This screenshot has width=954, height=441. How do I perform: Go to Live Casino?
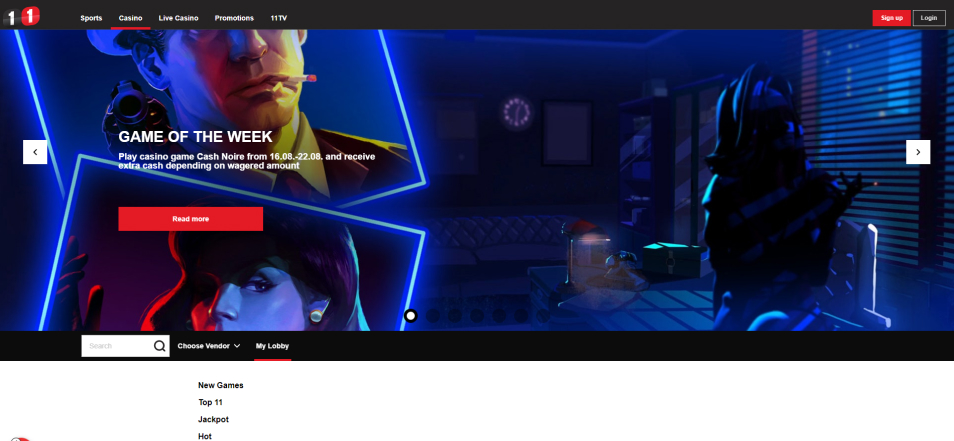tap(178, 18)
